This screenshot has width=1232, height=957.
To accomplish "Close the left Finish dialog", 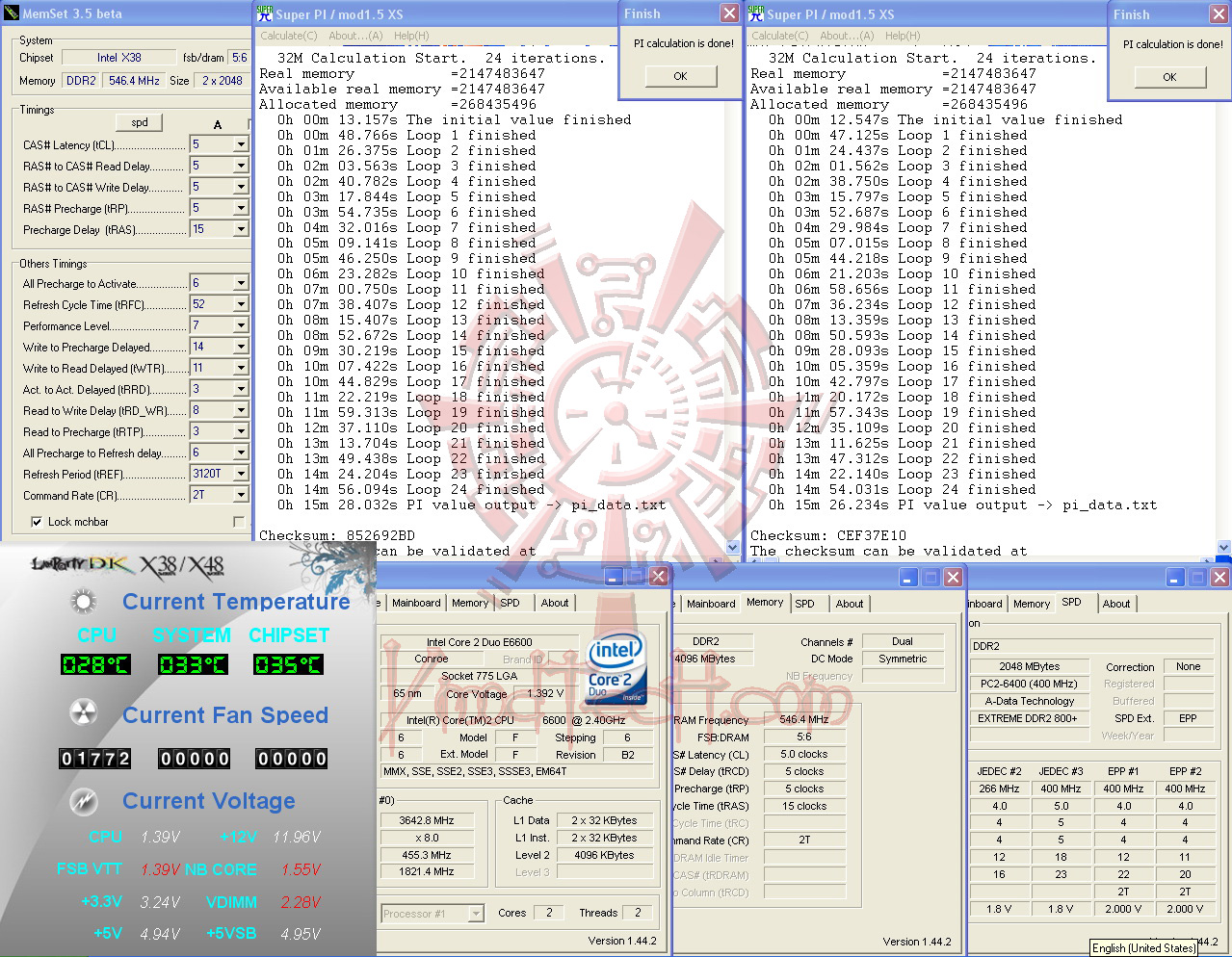I will pos(729,13).
